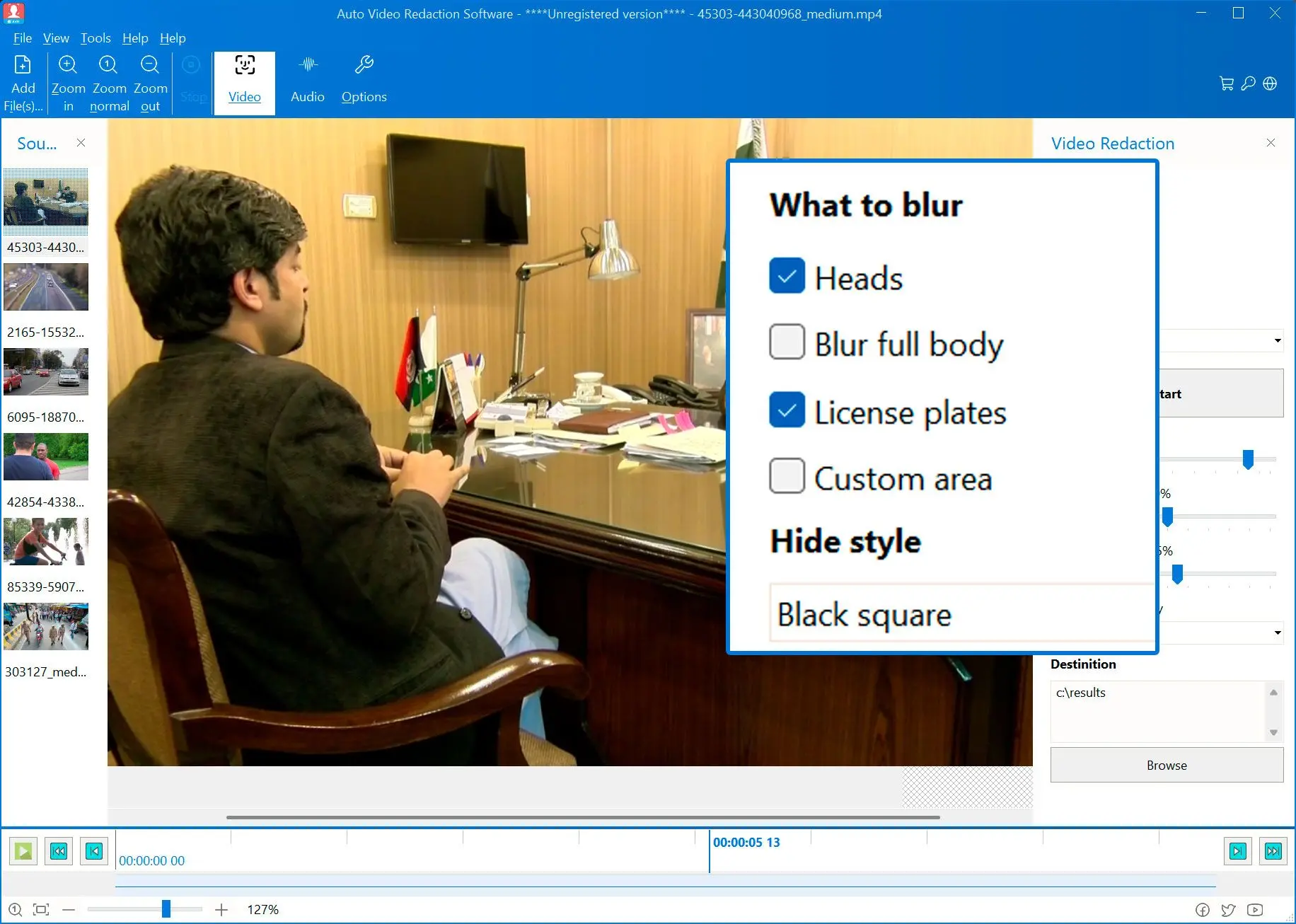Click the fit-to-window icon near zoom slider
The image size is (1296, 924).
coord(41,909)
